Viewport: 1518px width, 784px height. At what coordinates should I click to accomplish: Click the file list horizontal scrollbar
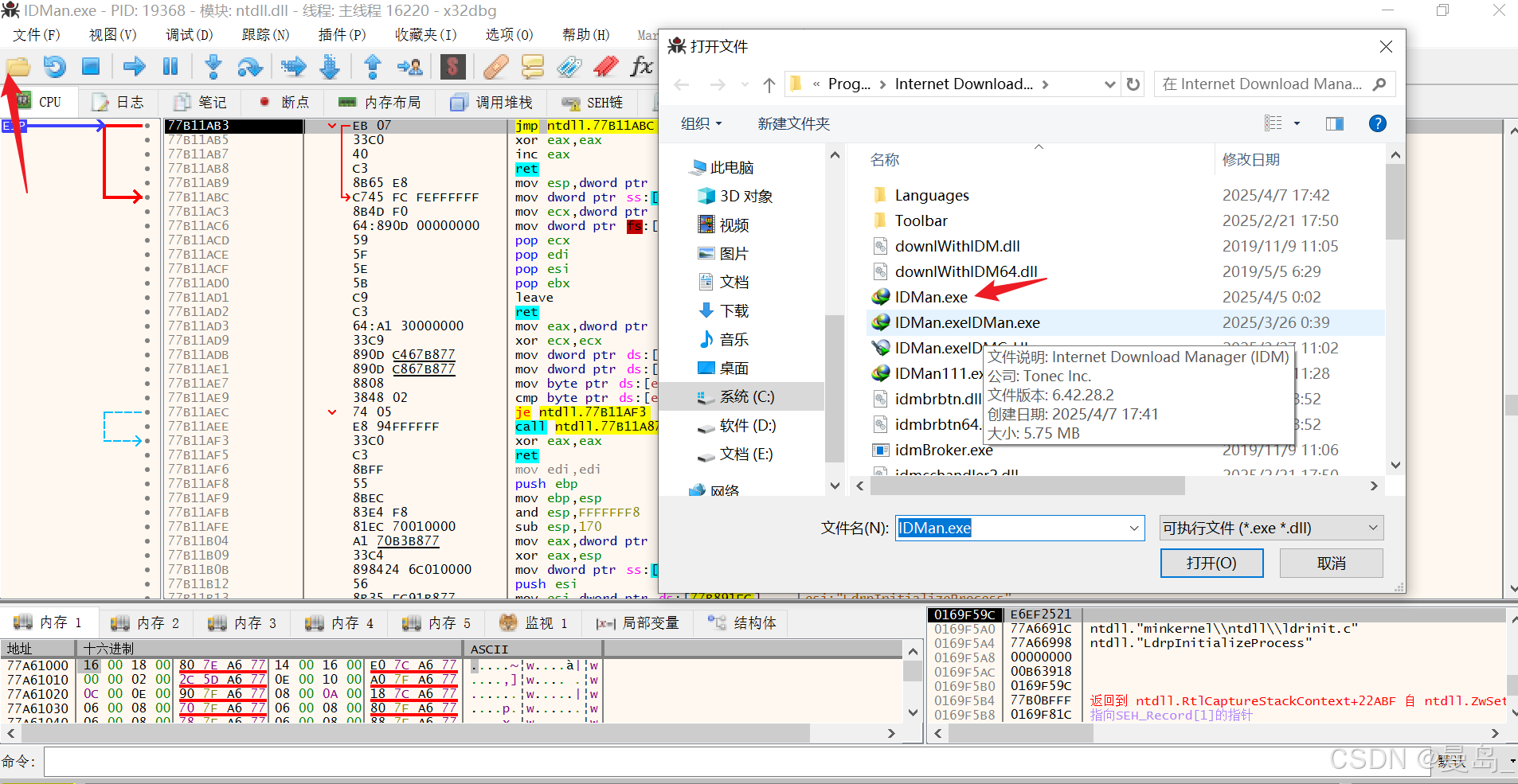pyautogui.click(x=1027, y=486)
